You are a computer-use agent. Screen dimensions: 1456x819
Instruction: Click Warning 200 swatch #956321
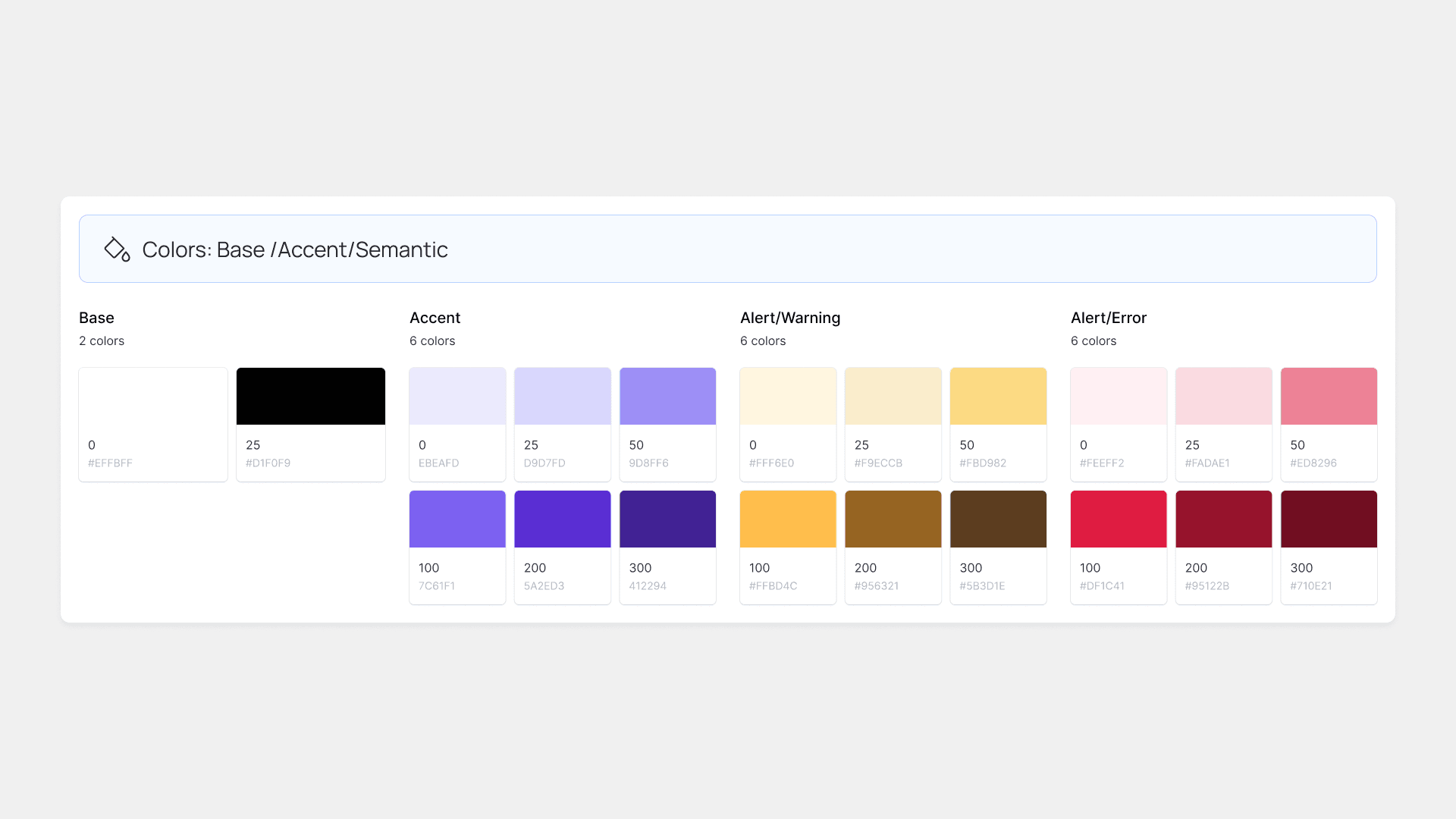(893, 519)
